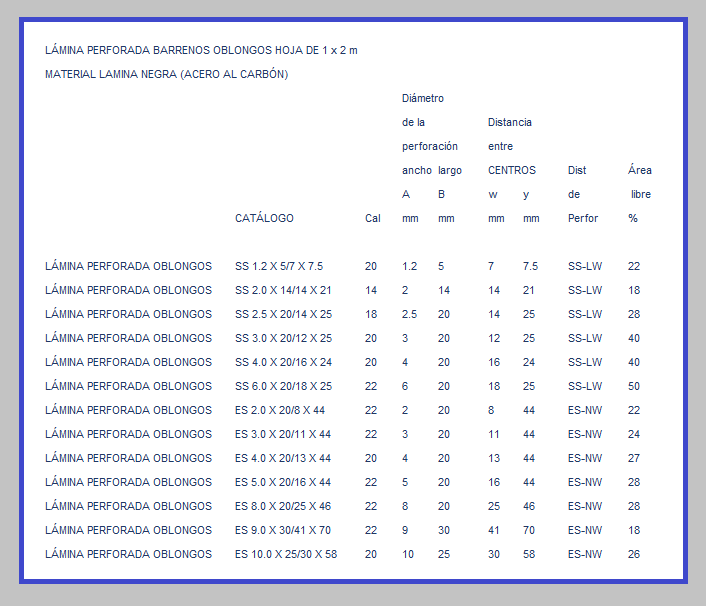706x606 pixels.
Task: Click the ancho value '2.5' in the SS 2.5 row
Action: [409, 314]
